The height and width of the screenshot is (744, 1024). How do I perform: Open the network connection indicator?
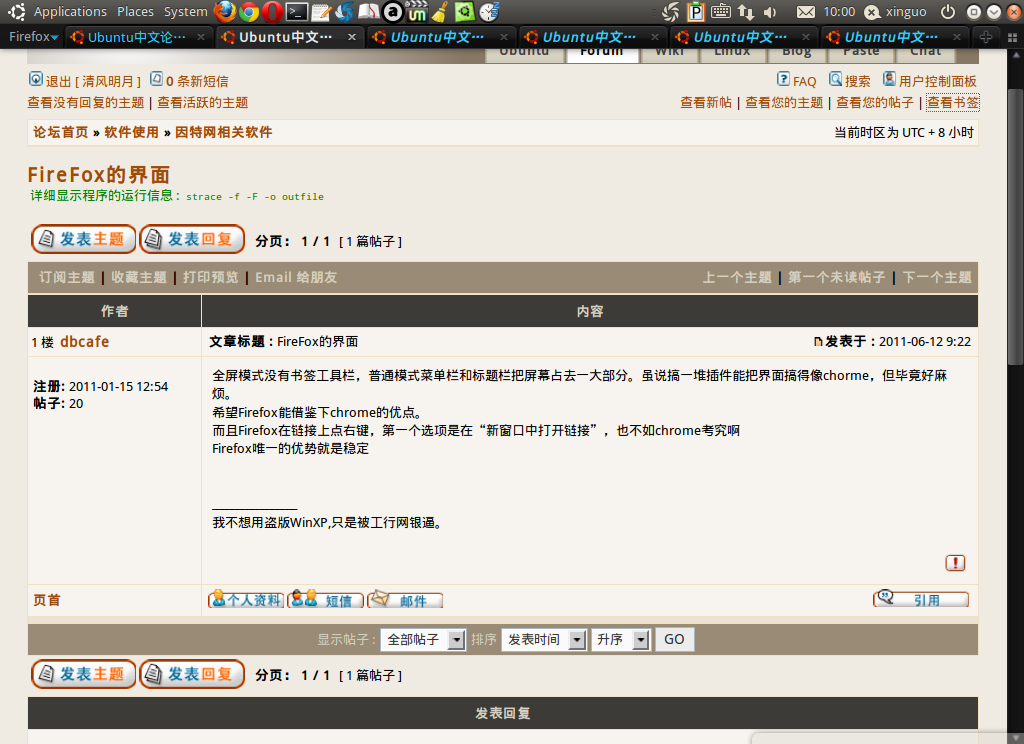(746, 12)
